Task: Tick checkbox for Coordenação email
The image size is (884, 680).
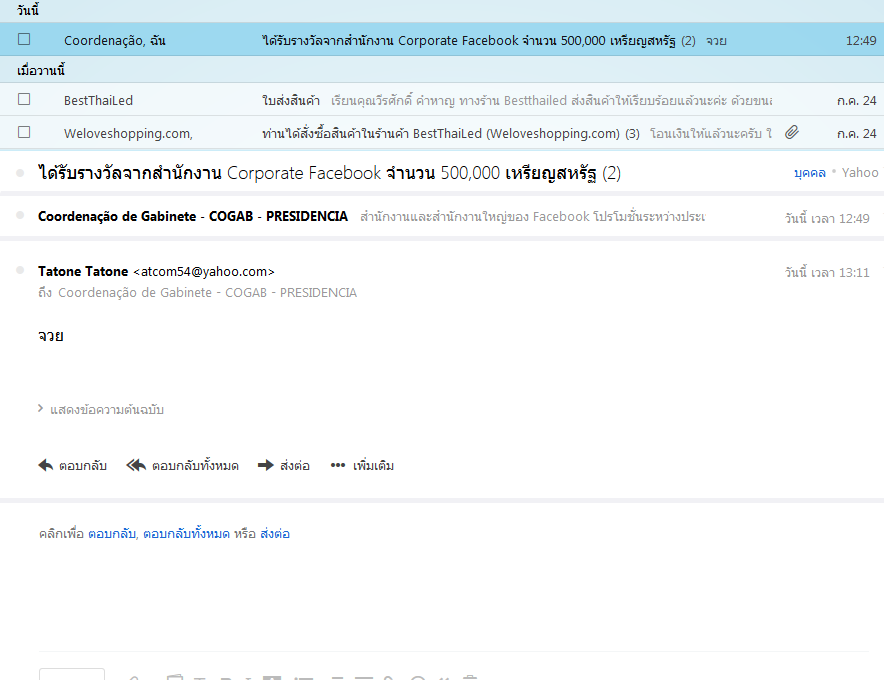Action: coord(24,39)
